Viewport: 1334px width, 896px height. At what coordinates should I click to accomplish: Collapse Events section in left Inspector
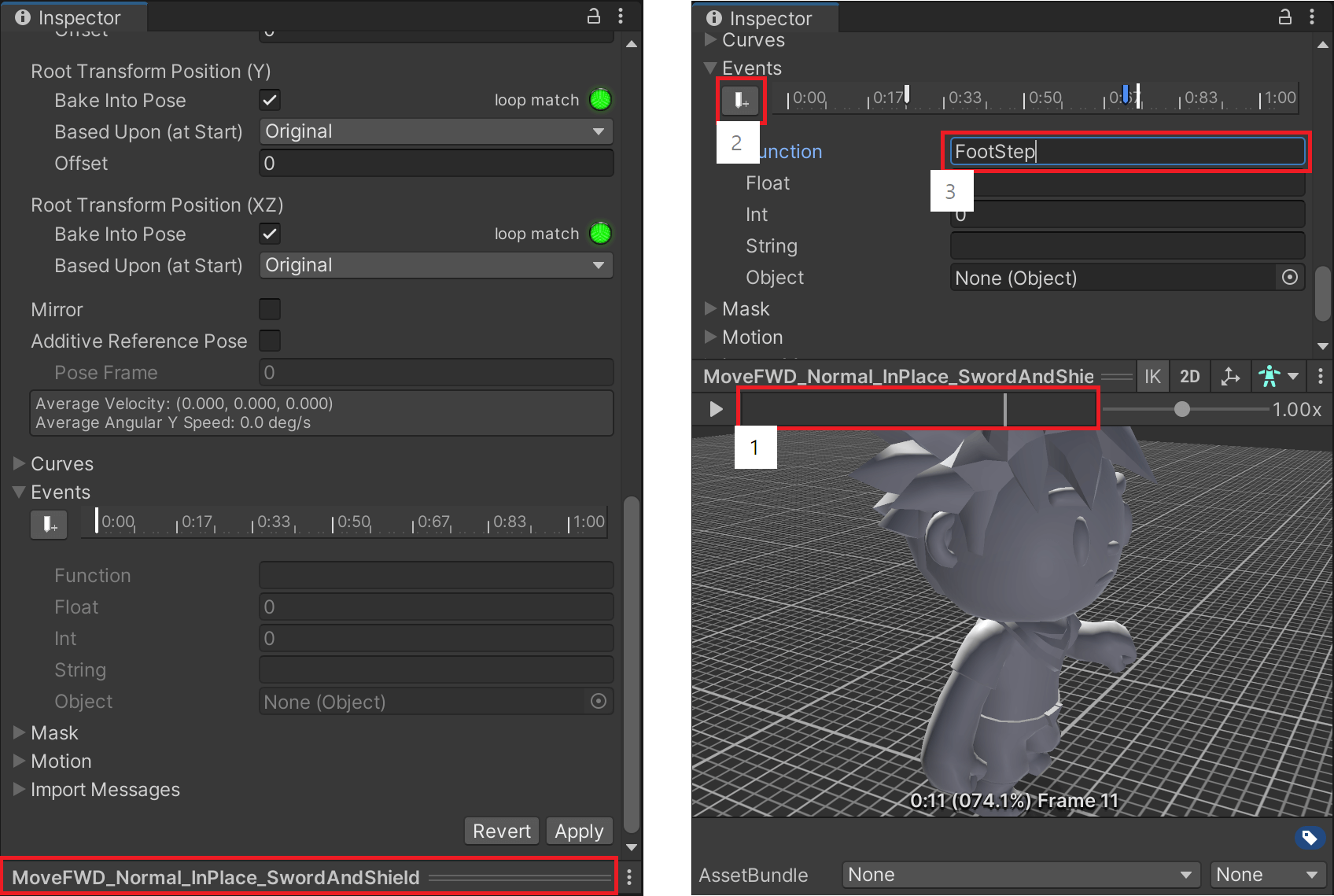click(x=20, y=492)
